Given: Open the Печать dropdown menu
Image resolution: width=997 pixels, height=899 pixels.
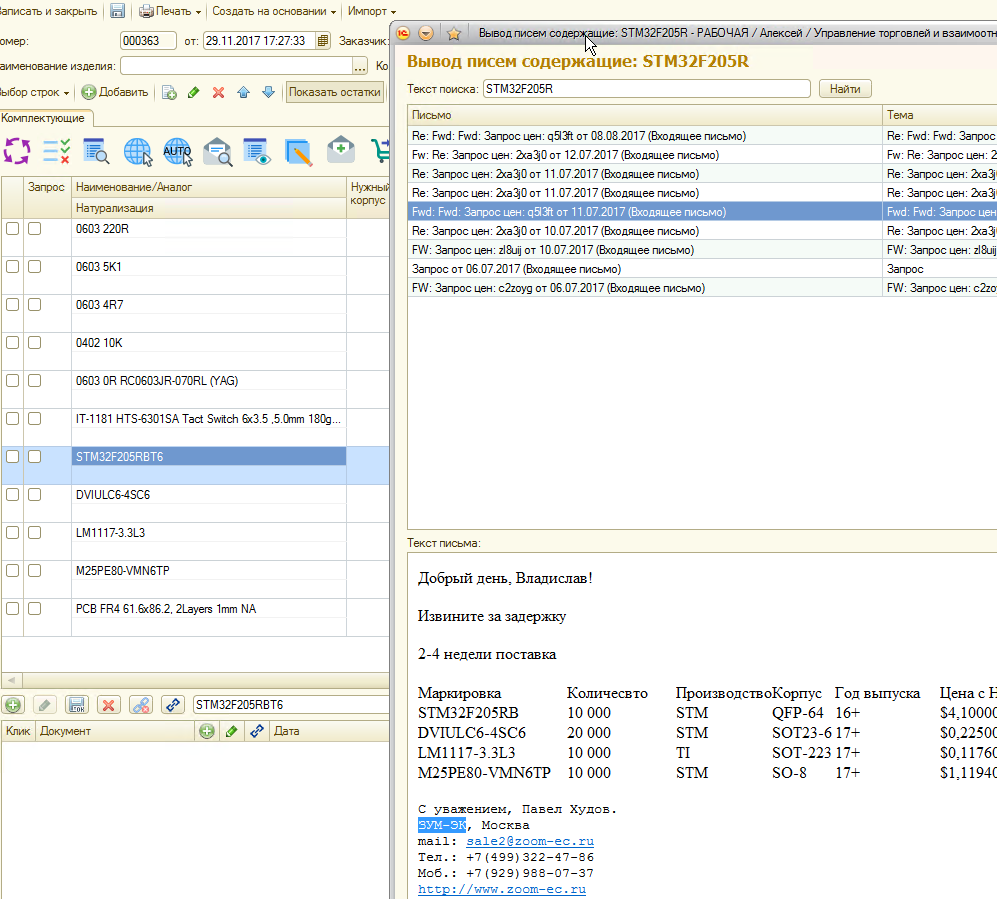Looking at the screenshot, I should (x=170, y=11).
